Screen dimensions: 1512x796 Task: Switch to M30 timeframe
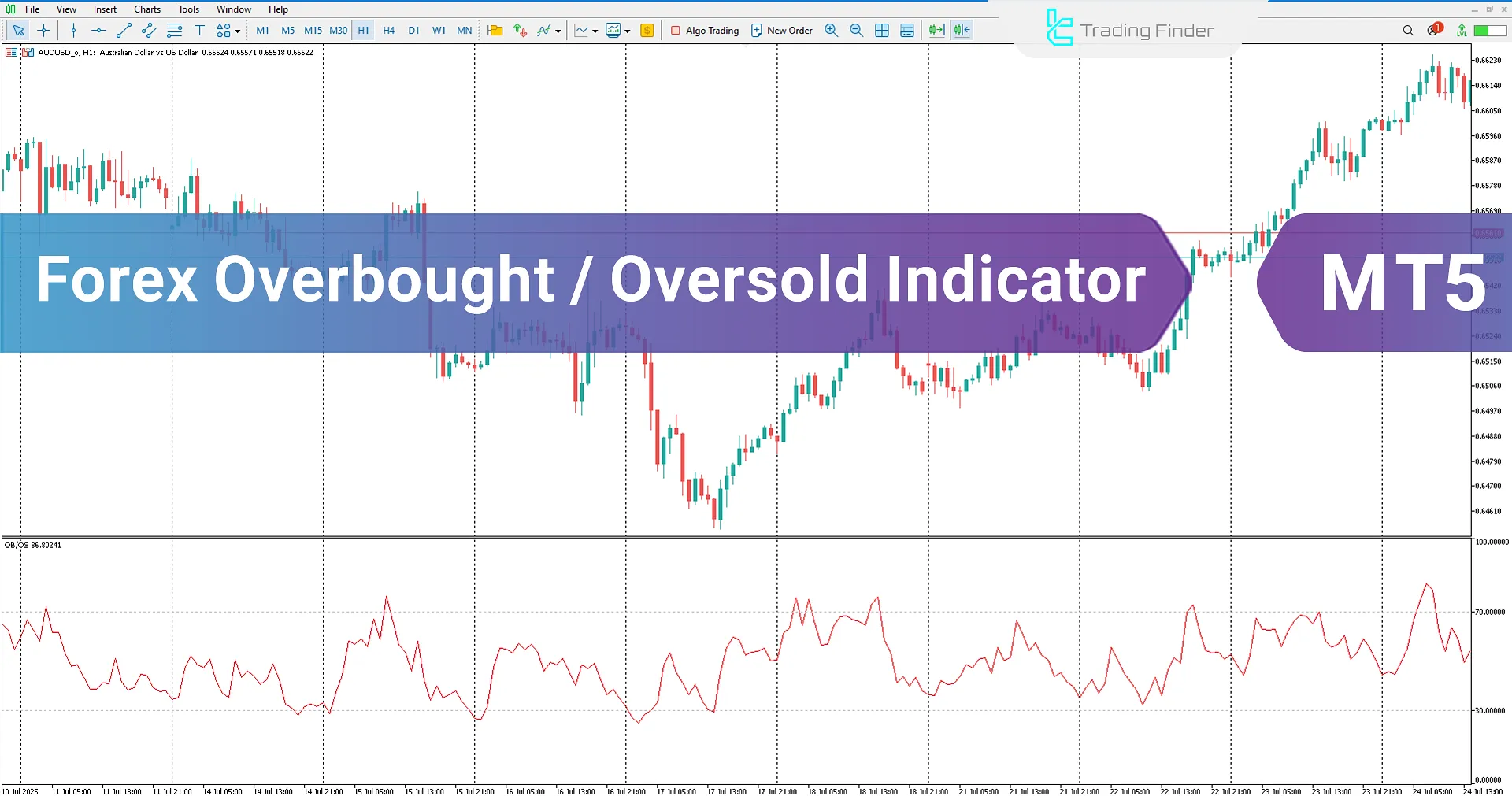click(339, 31)
